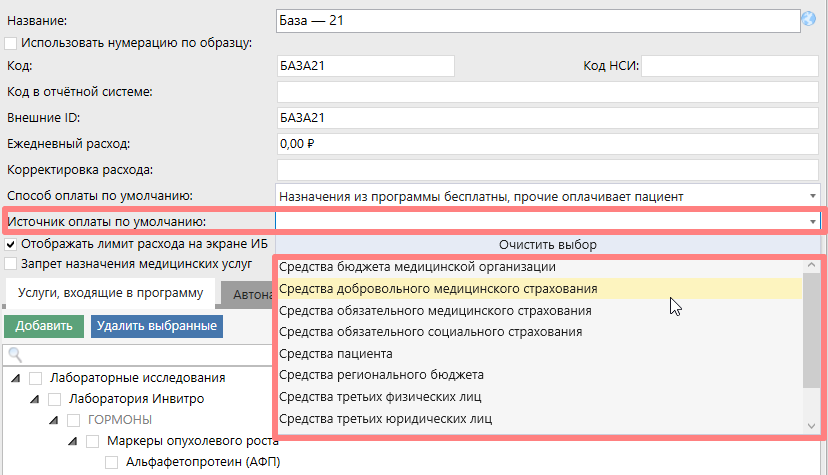Open the 'Способ оплаты по умолчанию' dropdown arrow
This screenshot has height=475, width=828.
[812, 196]
